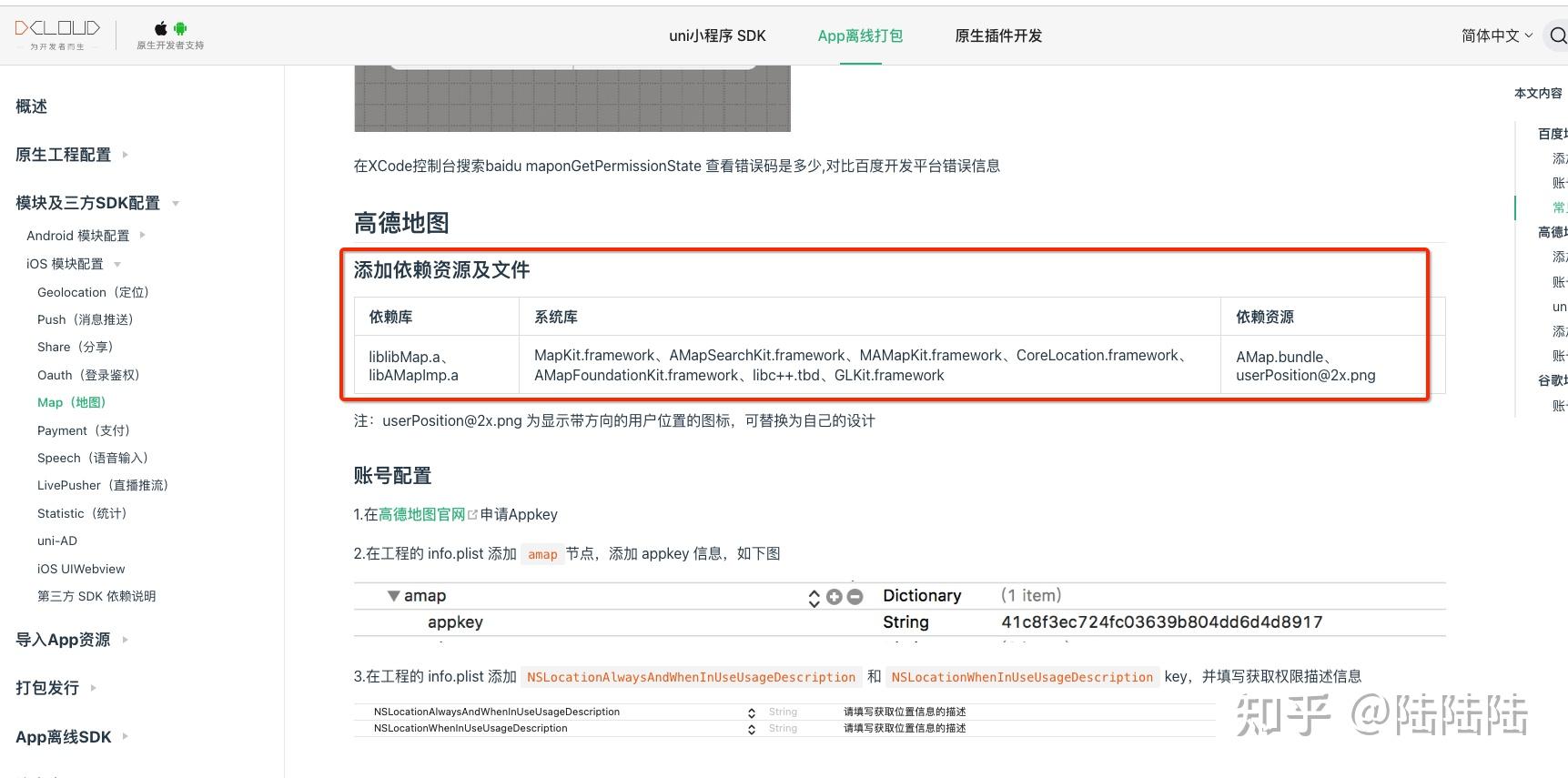Collapse iOS 模块配置 item
Screen dimensions: 1568x778
pos(73,264)
